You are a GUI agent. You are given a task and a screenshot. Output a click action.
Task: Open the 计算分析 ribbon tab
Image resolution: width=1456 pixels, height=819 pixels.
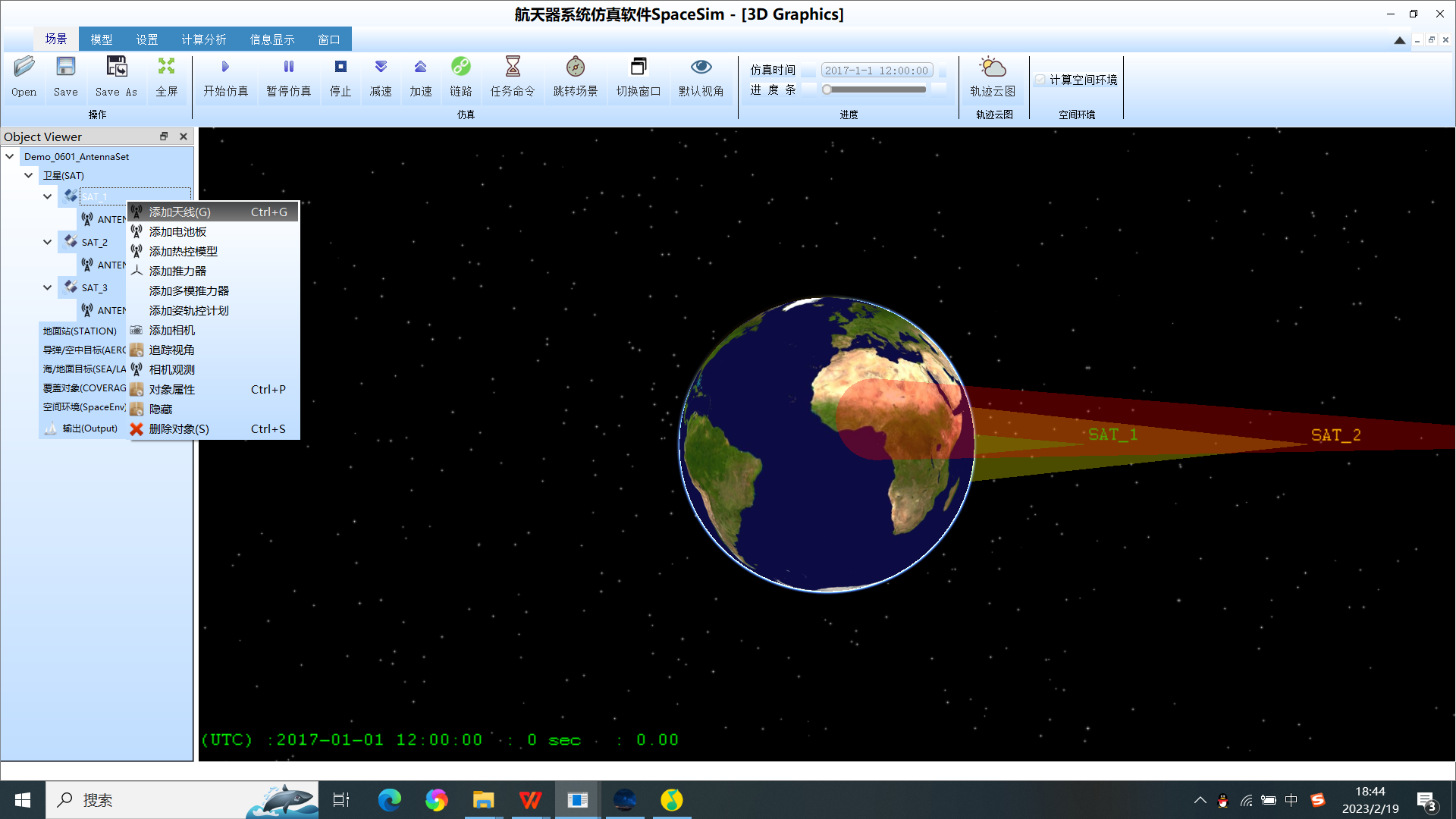coord(203,39)
